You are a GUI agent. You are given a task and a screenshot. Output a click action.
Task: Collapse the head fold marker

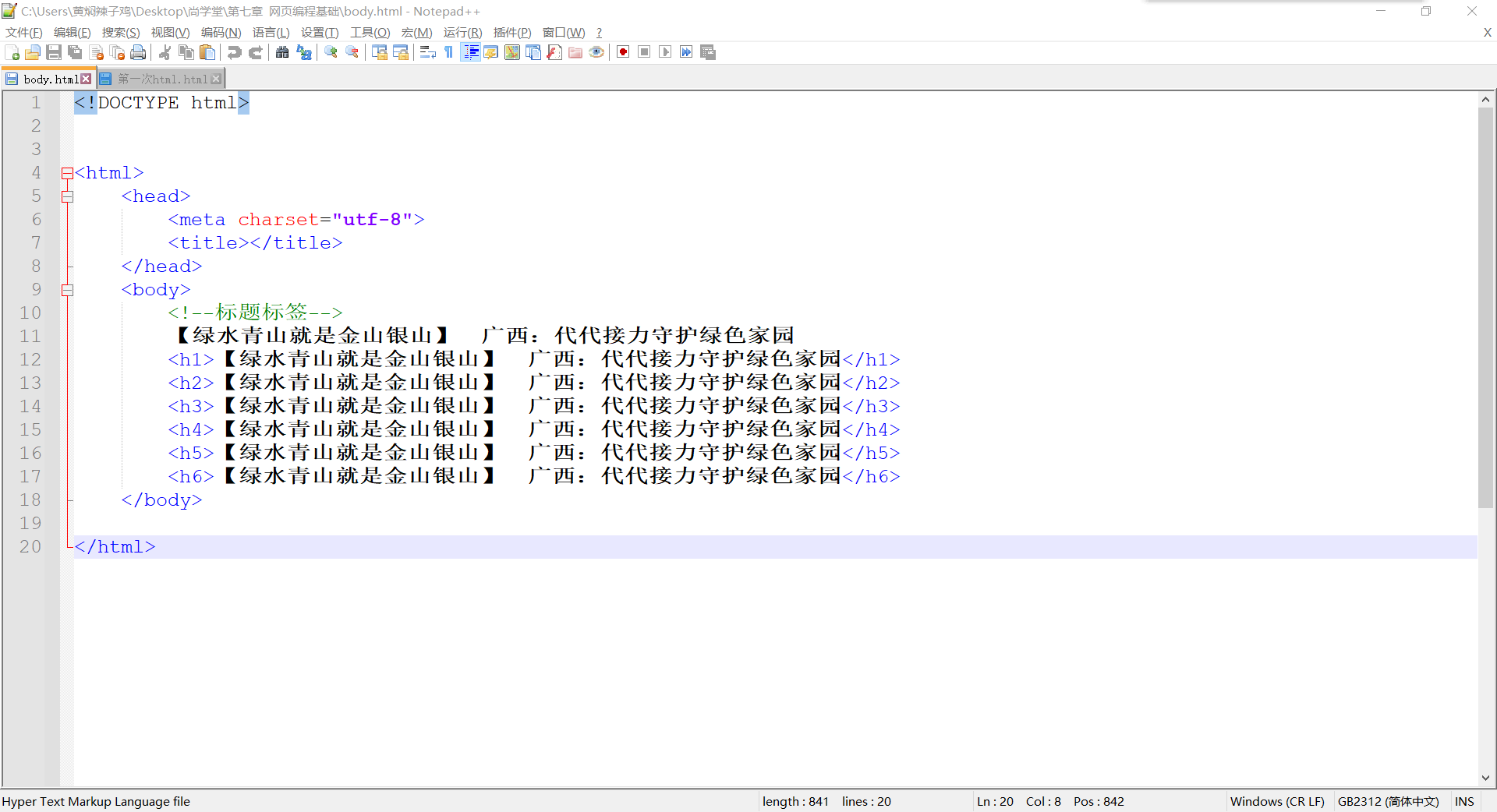67,196
